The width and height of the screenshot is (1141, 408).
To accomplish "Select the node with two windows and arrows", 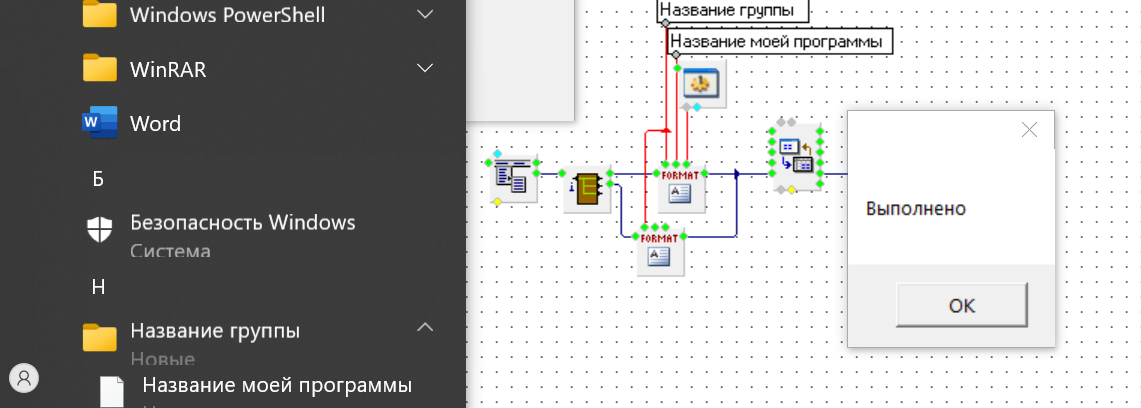I will coord(795,156).
